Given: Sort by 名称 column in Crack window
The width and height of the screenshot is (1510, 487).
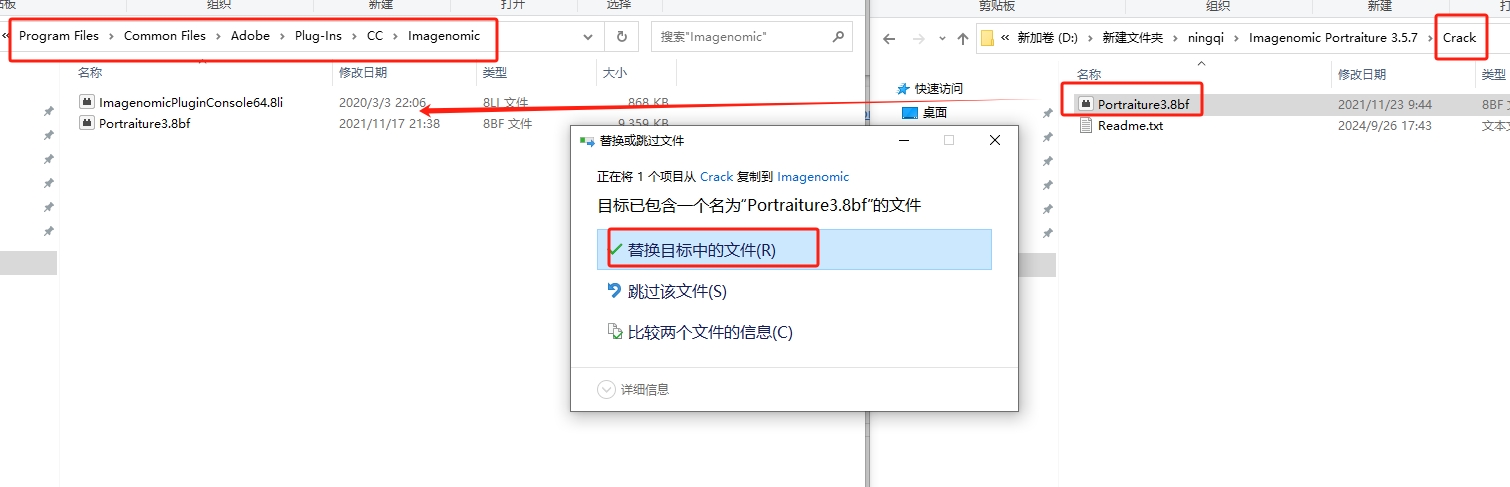Looking at the screenshot, I should [x=1089, y=75].
